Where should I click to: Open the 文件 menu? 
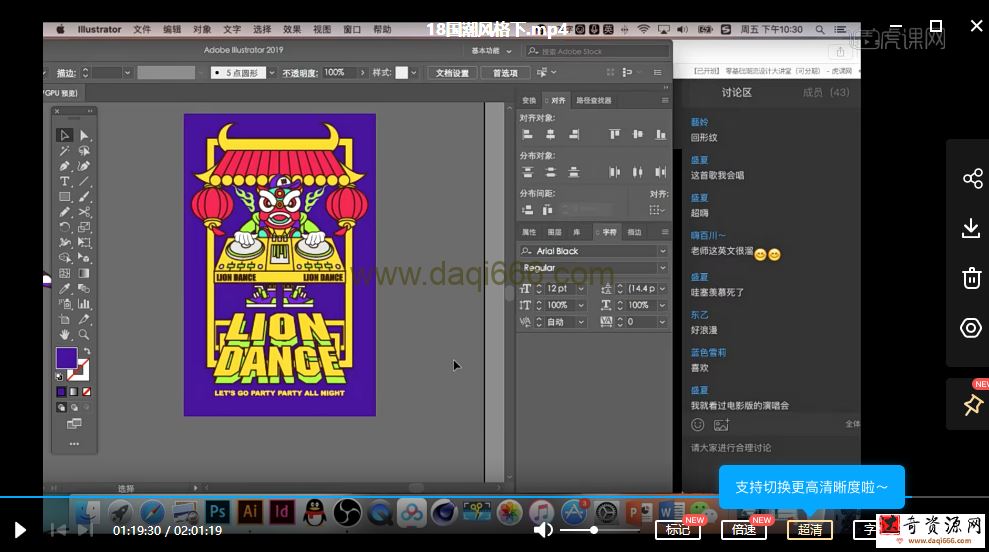pos(142,29)
